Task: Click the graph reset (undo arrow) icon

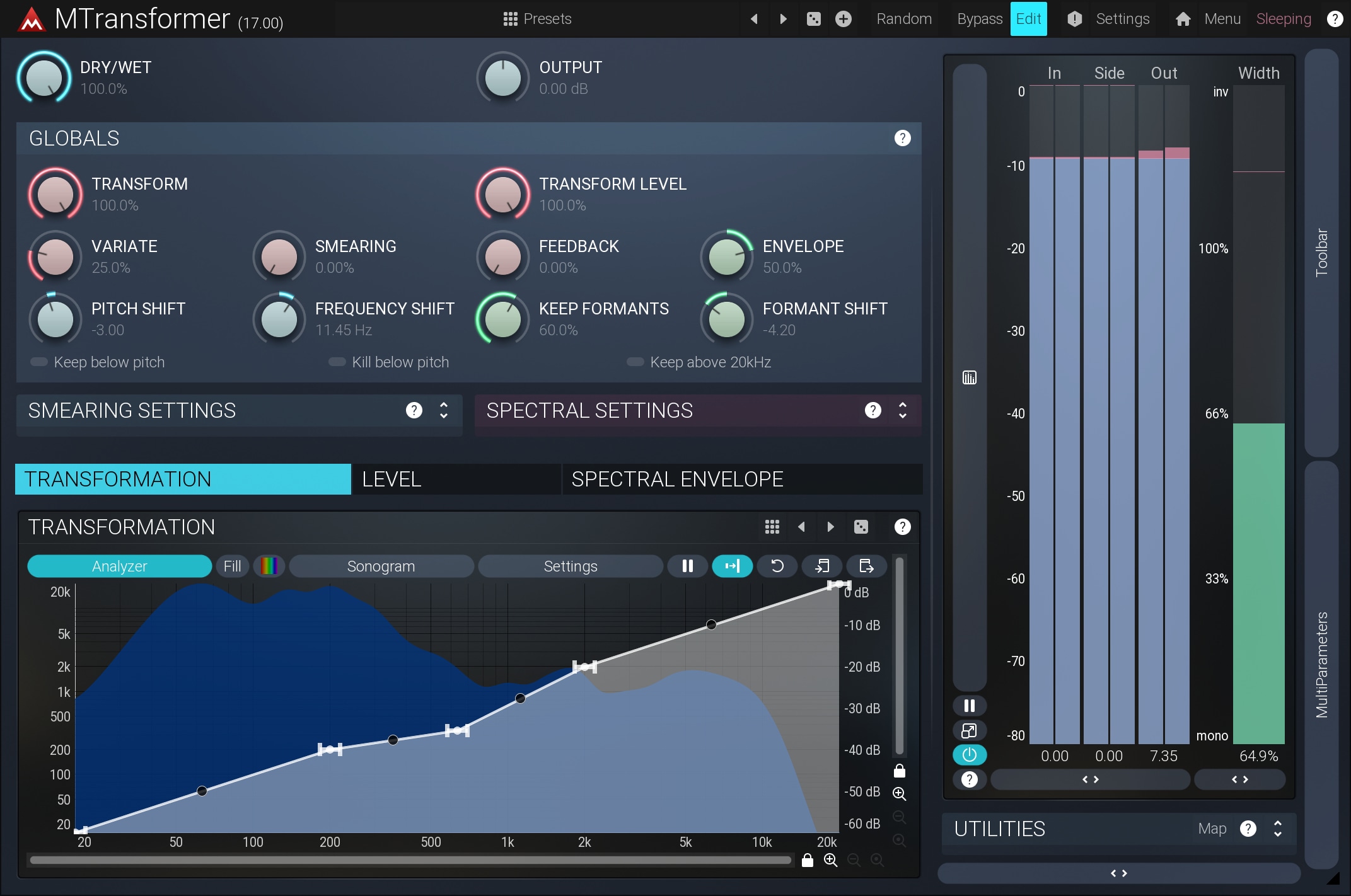Action: pos(777,566)
